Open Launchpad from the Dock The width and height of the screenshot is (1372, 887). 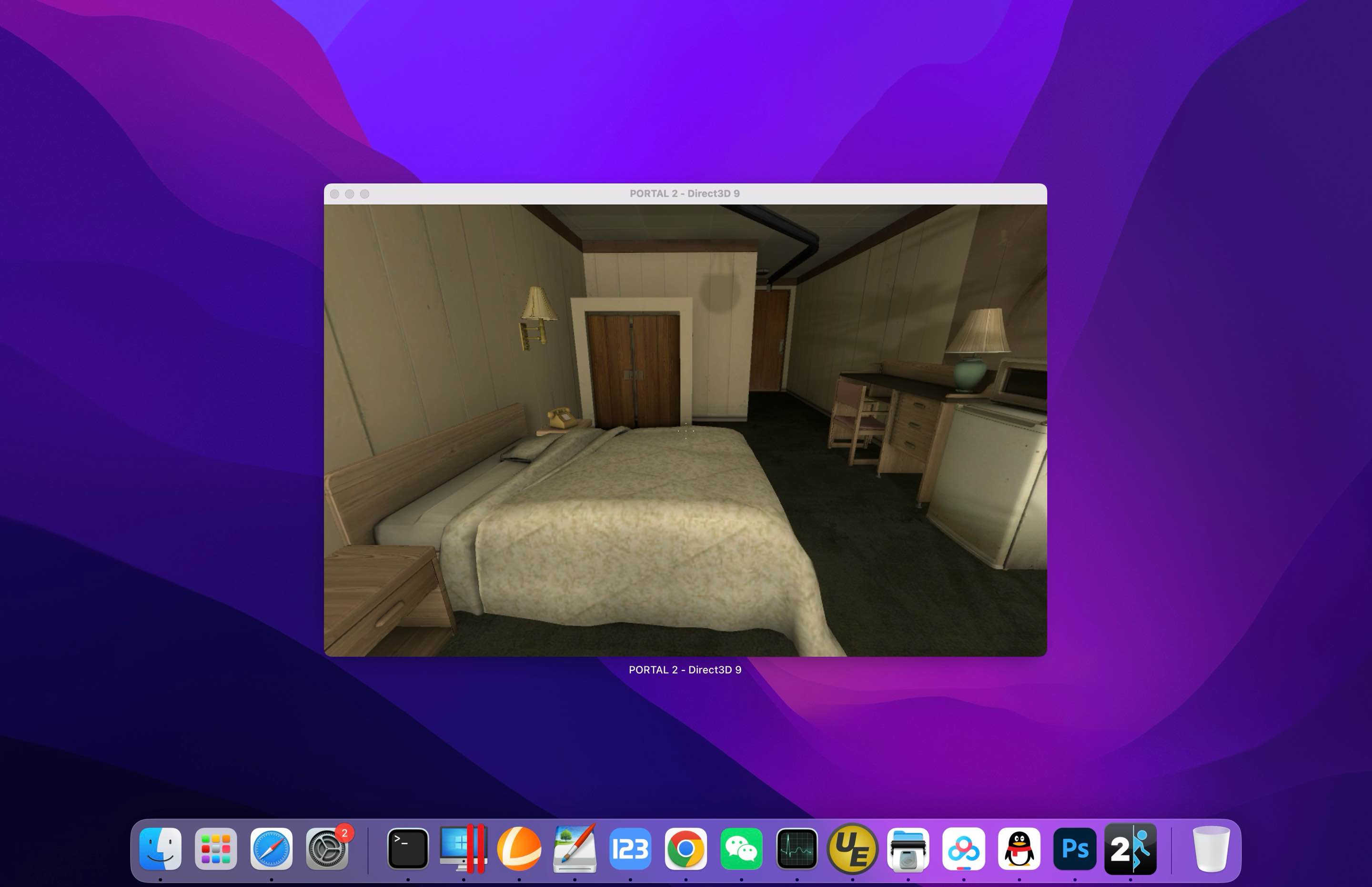[216, 848]
